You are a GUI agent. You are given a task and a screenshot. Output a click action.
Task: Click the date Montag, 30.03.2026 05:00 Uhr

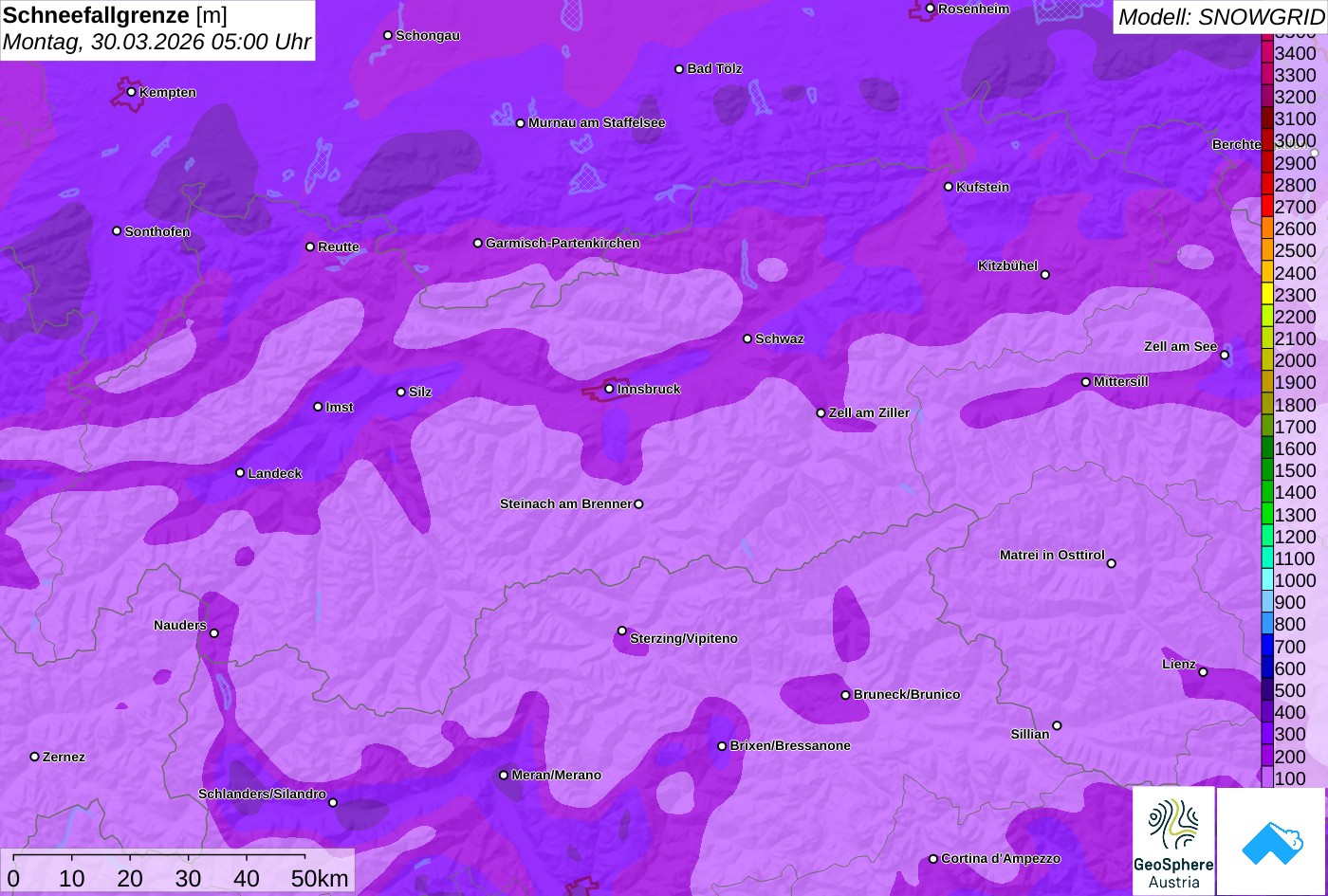coord(157,43)
